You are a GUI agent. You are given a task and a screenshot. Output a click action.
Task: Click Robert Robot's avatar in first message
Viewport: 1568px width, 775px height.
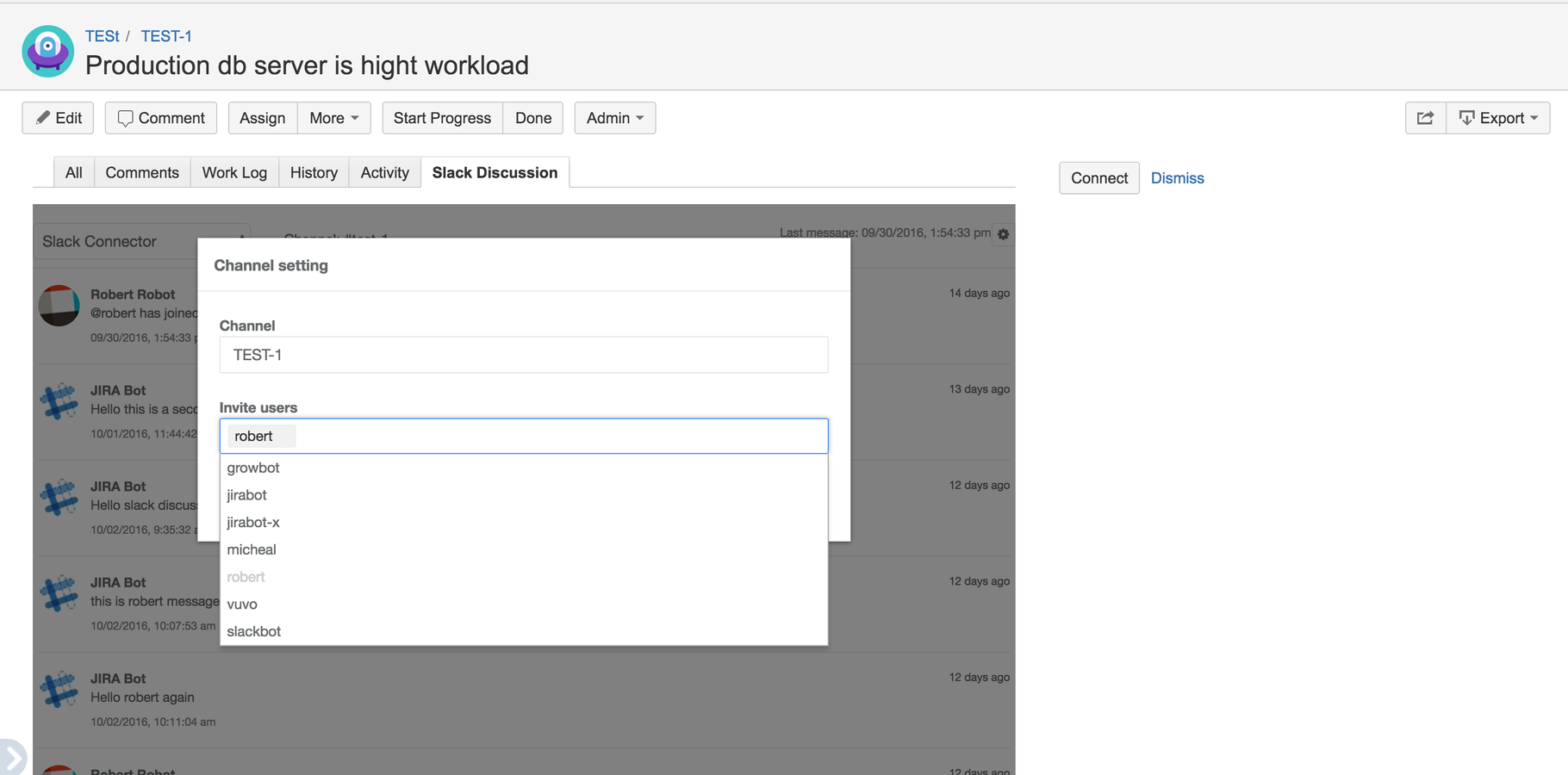(x=59, y=306)
